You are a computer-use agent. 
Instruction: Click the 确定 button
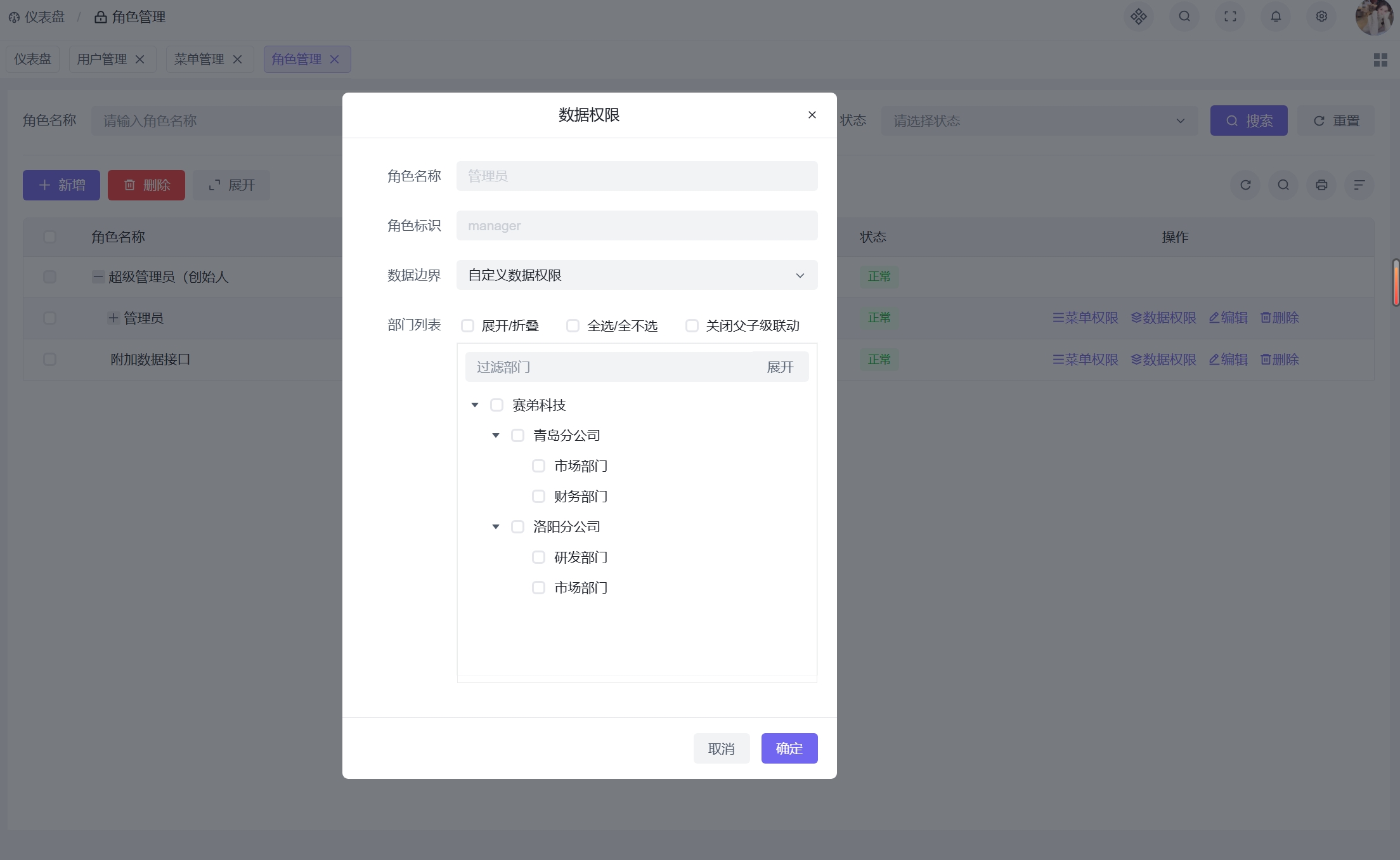click(x=789, y=748)
